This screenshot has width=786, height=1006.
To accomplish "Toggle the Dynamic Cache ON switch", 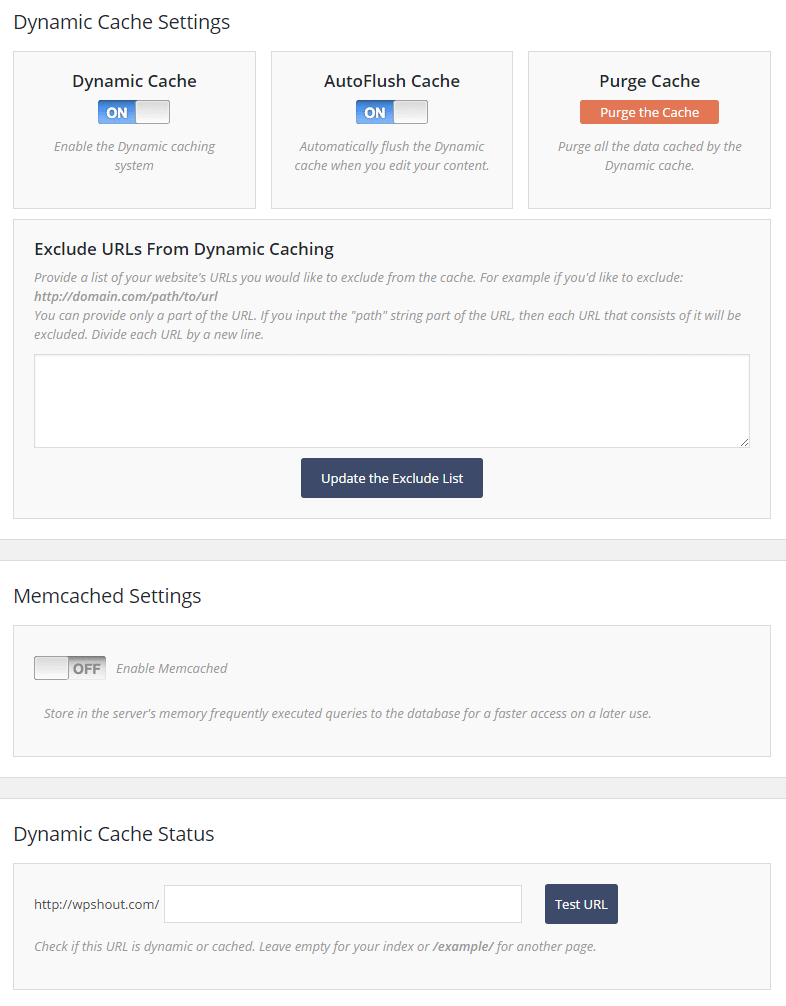I will [134, 112].
